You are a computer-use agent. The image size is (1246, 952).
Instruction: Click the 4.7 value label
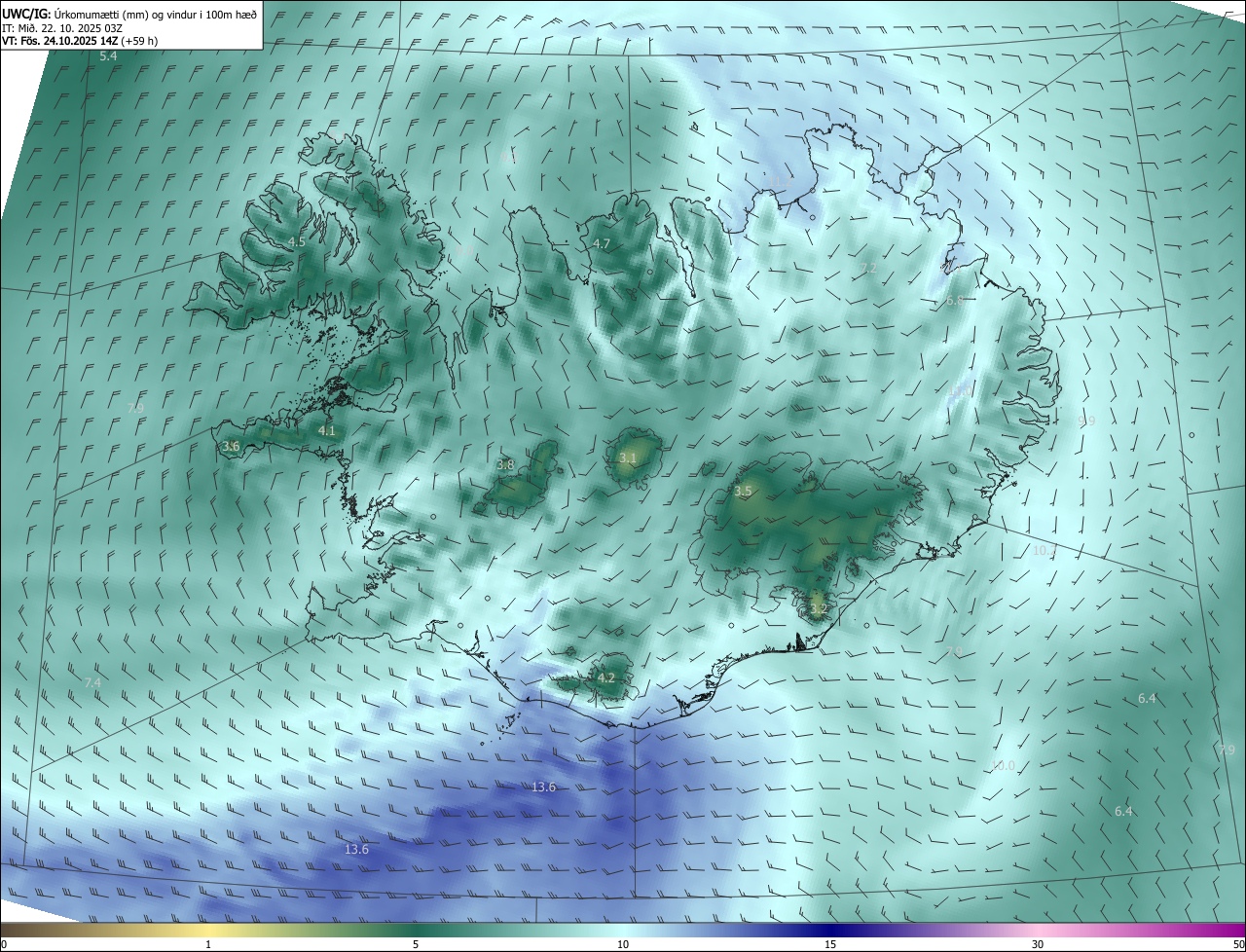click(x=601, y=243)
